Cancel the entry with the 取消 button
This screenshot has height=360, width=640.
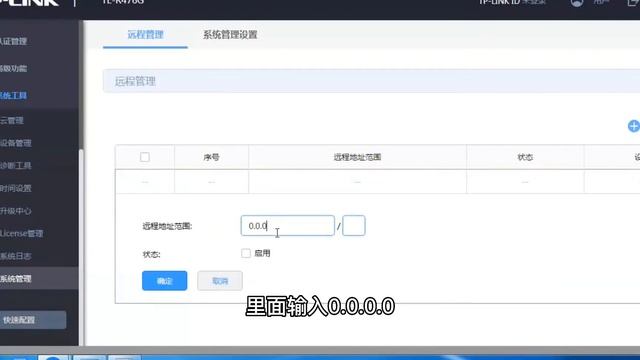pyautogui.click(x=220, y=281)
